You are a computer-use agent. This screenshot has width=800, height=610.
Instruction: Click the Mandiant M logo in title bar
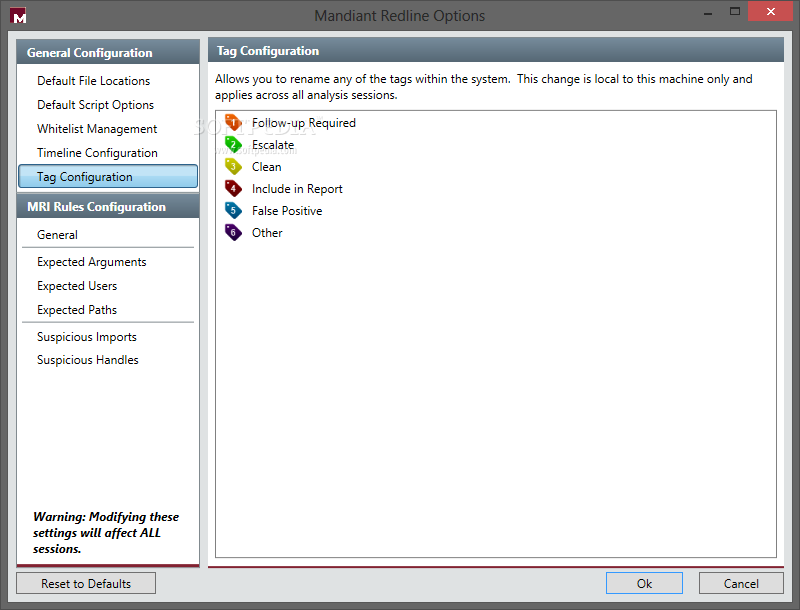pos(18,16)
